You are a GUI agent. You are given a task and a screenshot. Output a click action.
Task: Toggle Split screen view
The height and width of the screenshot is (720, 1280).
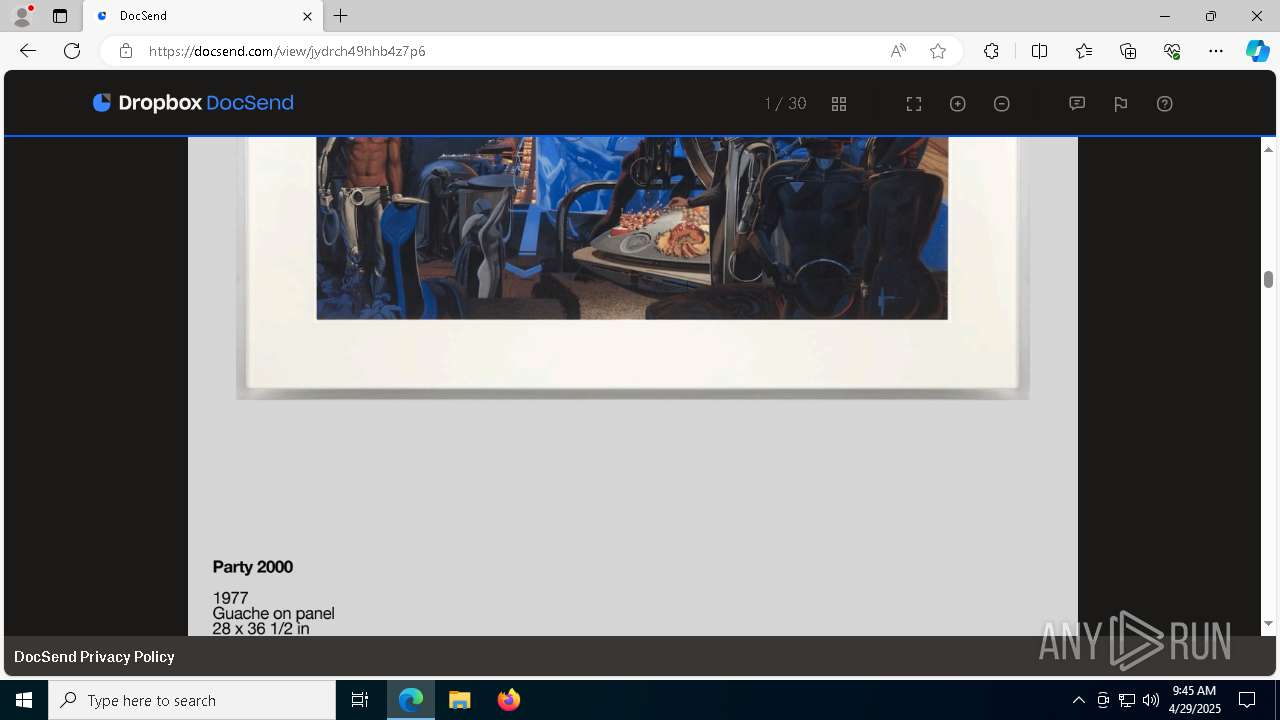1039,51
